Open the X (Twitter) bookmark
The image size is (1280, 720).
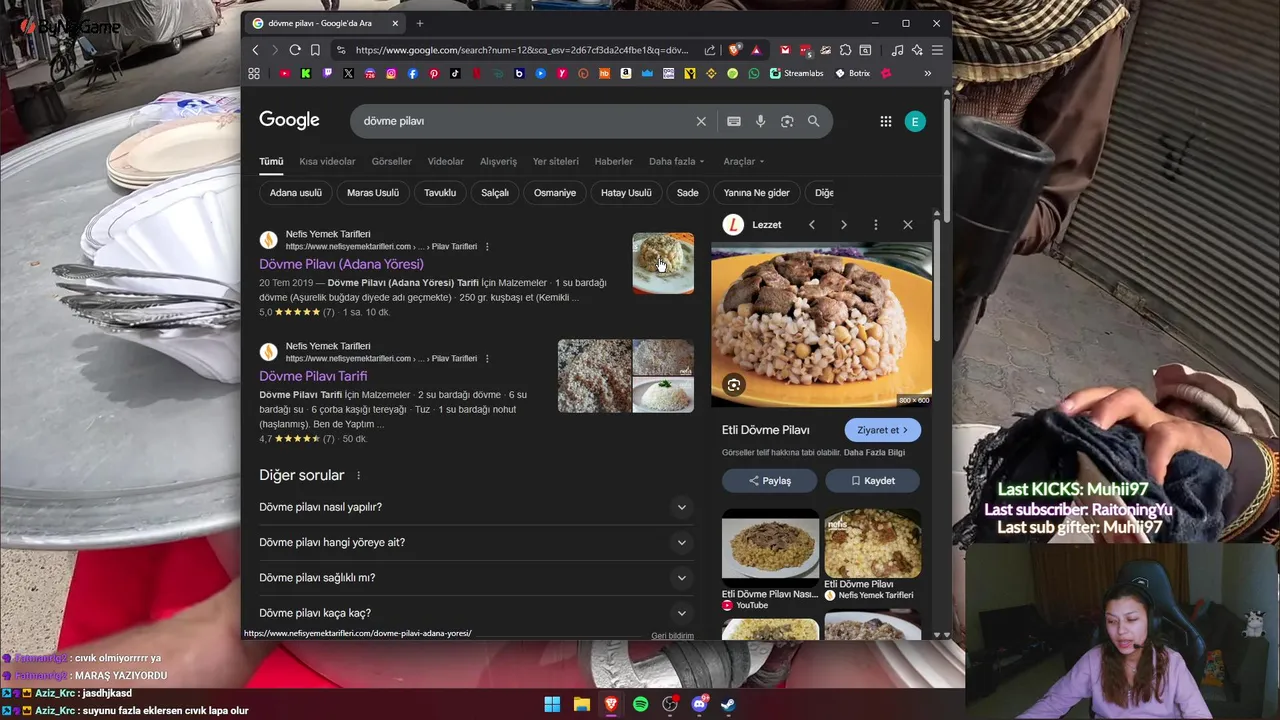[x=348, y=73]
